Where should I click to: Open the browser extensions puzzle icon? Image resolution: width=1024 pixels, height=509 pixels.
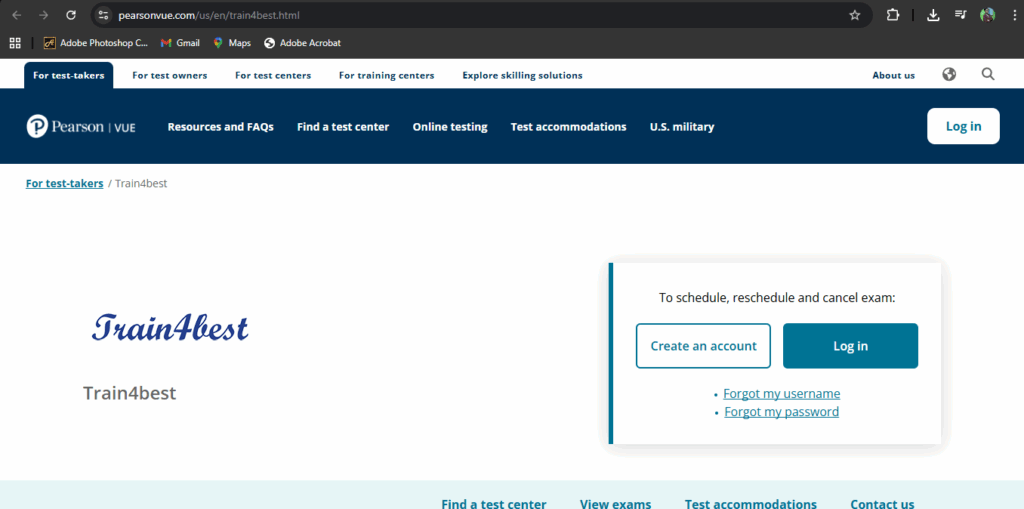point(893,15)
